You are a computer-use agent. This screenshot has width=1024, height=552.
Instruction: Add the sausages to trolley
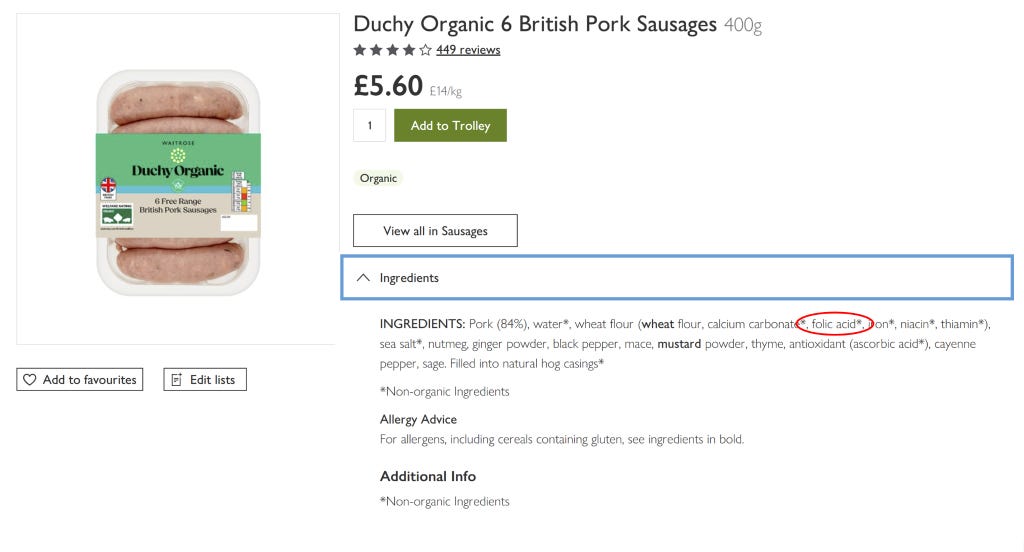(x=450, y=125)
